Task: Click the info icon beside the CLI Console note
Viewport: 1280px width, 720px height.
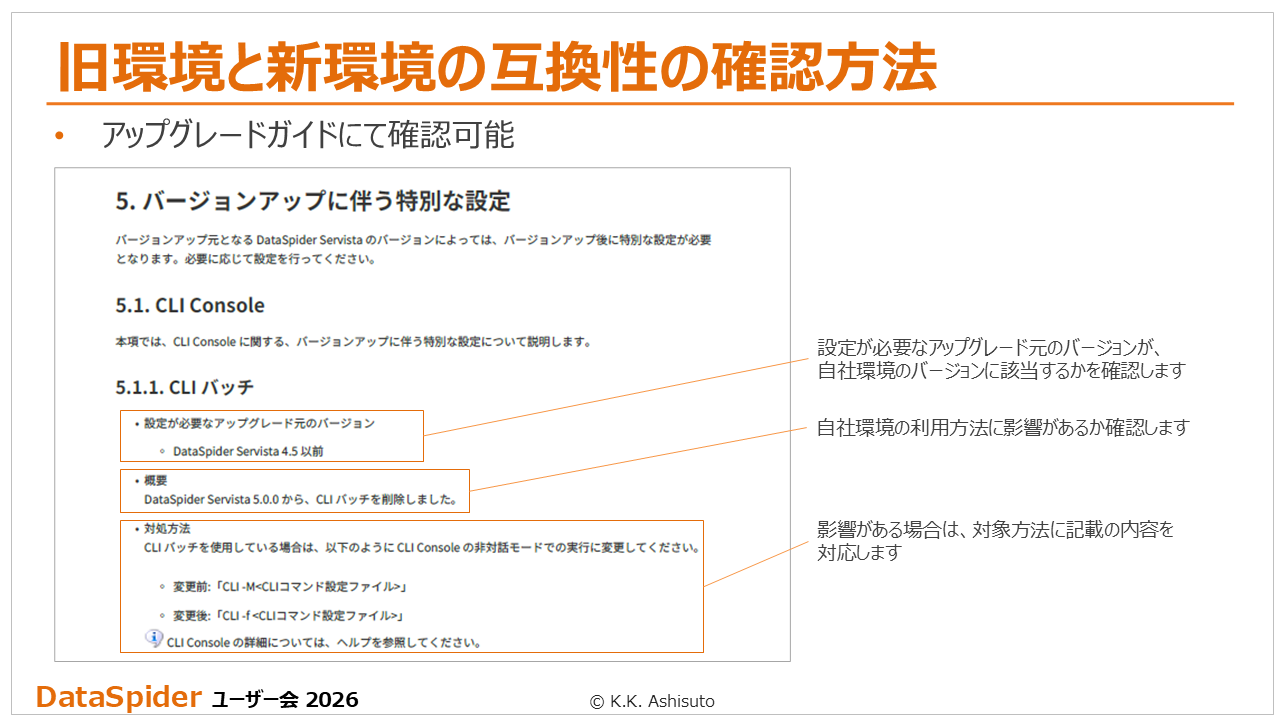Action: tap(153, 638)
